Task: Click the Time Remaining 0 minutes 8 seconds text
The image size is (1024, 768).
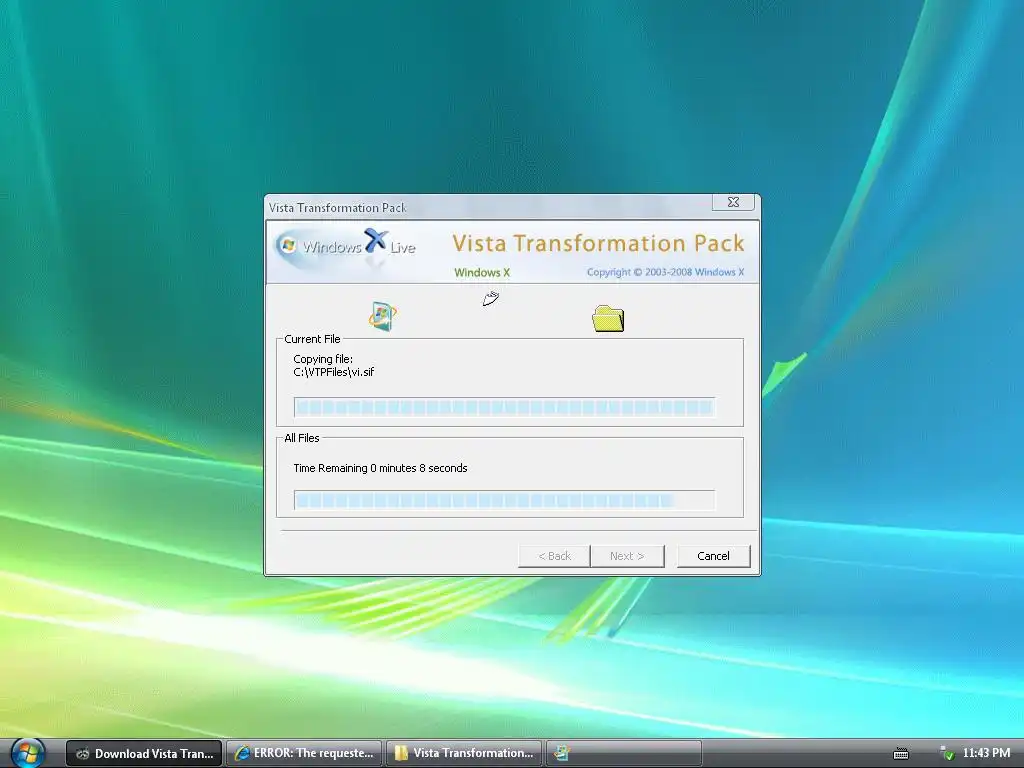Action: (x=380, y=468)
